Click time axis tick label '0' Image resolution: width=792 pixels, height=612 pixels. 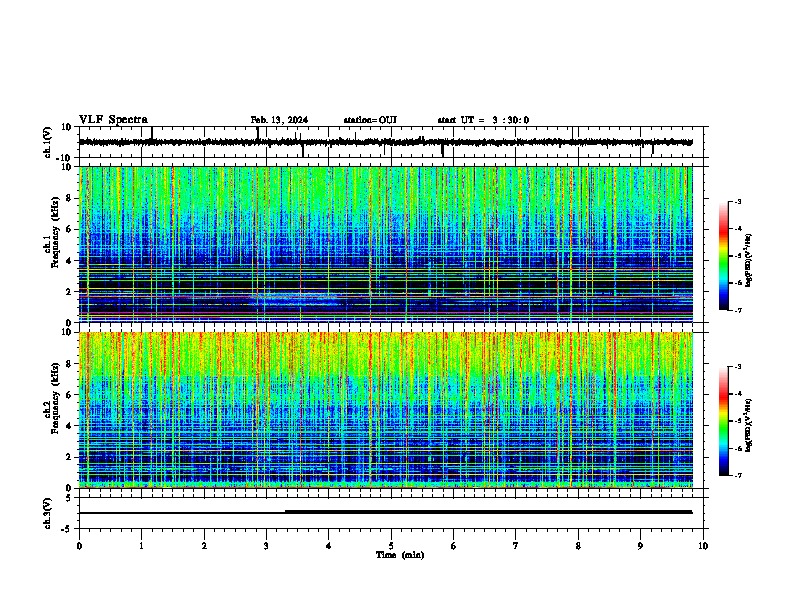tap(79, 546)
